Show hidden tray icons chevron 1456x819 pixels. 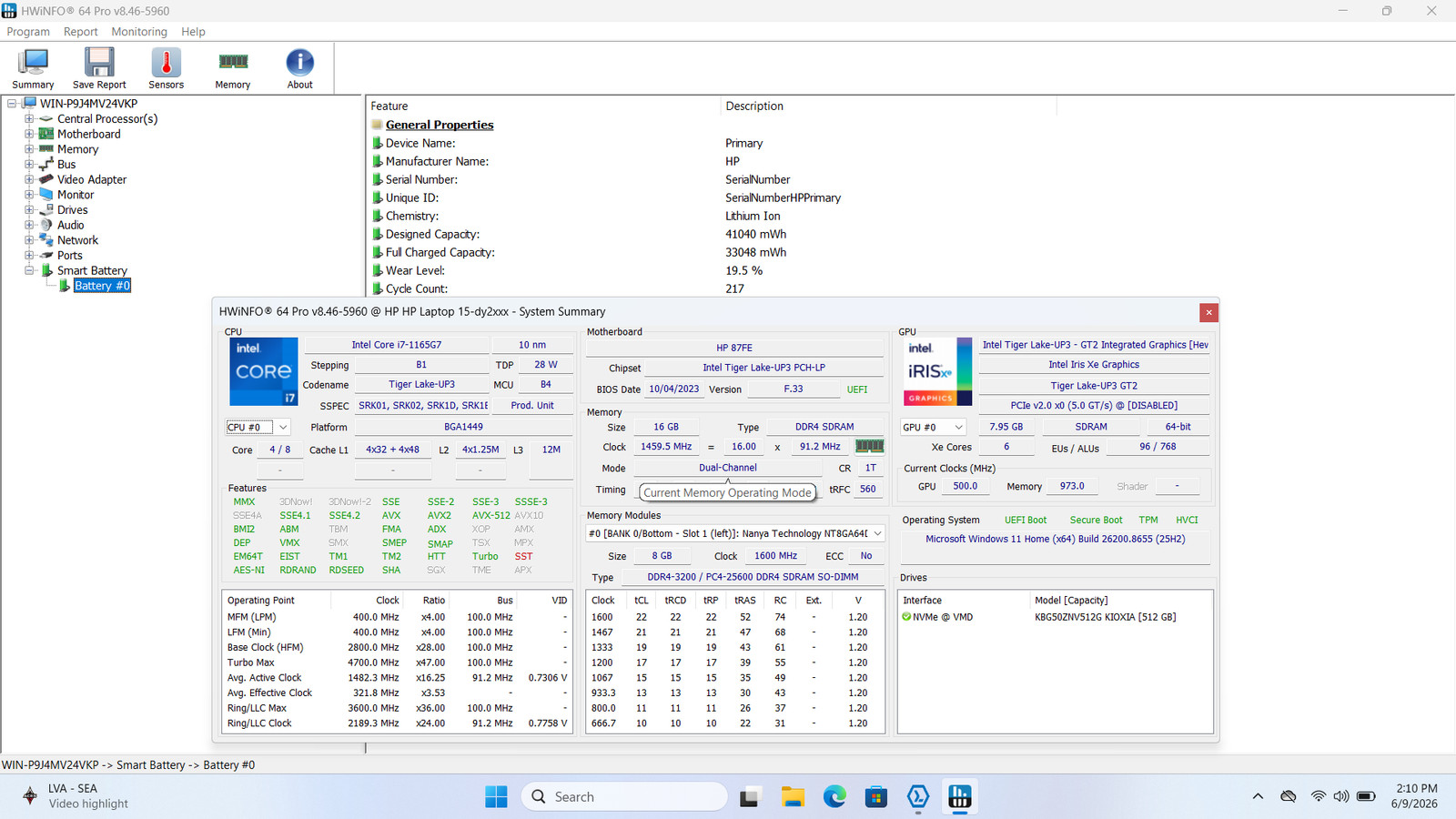coord(1258,796)
